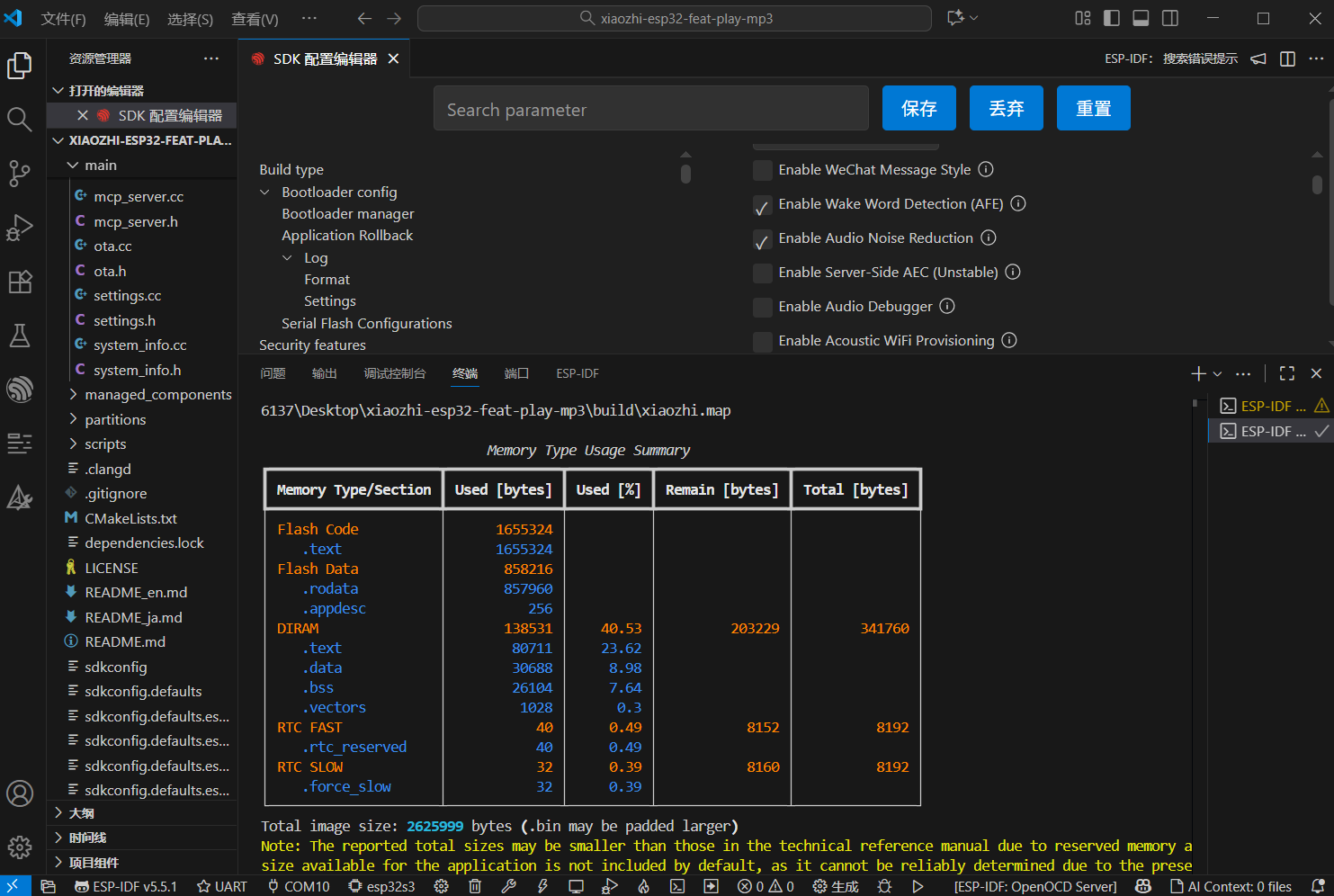This screenshot has width=1334, height=896.
Task: Focus the Search parameter input field
Action: [x=650, y=110]
